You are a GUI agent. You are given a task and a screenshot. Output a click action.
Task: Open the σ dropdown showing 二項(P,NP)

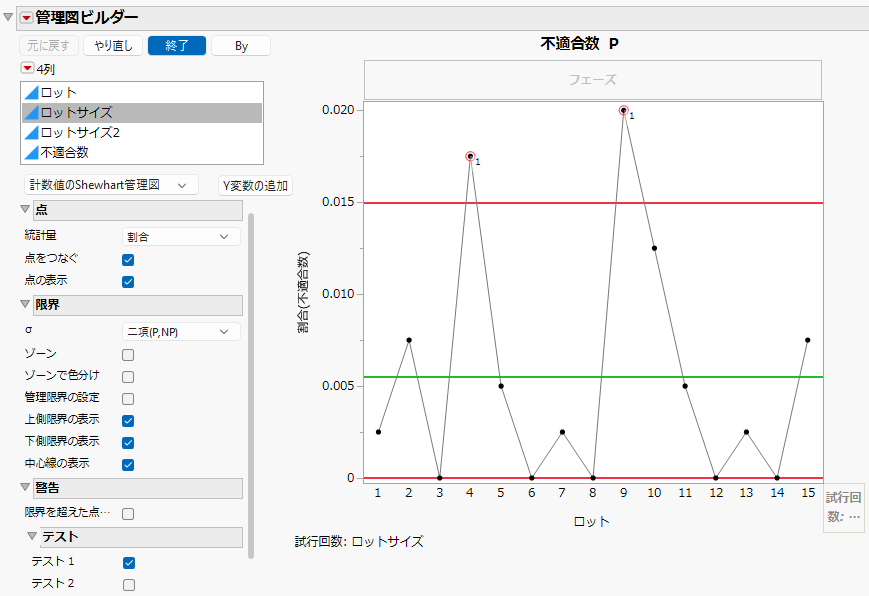tap(181, 332)
